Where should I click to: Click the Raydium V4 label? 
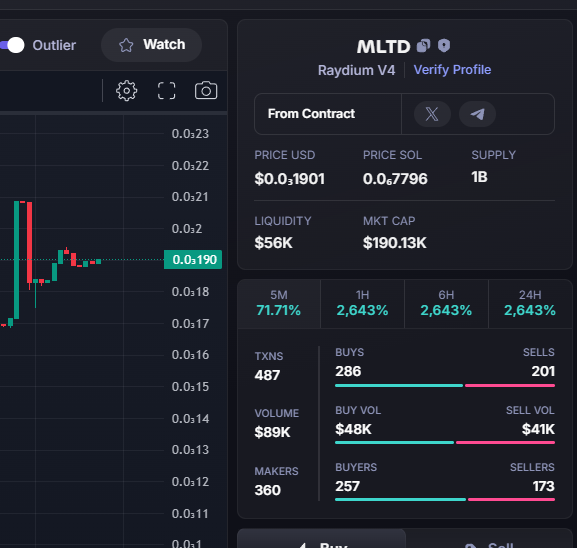click(x=356, y=70)
